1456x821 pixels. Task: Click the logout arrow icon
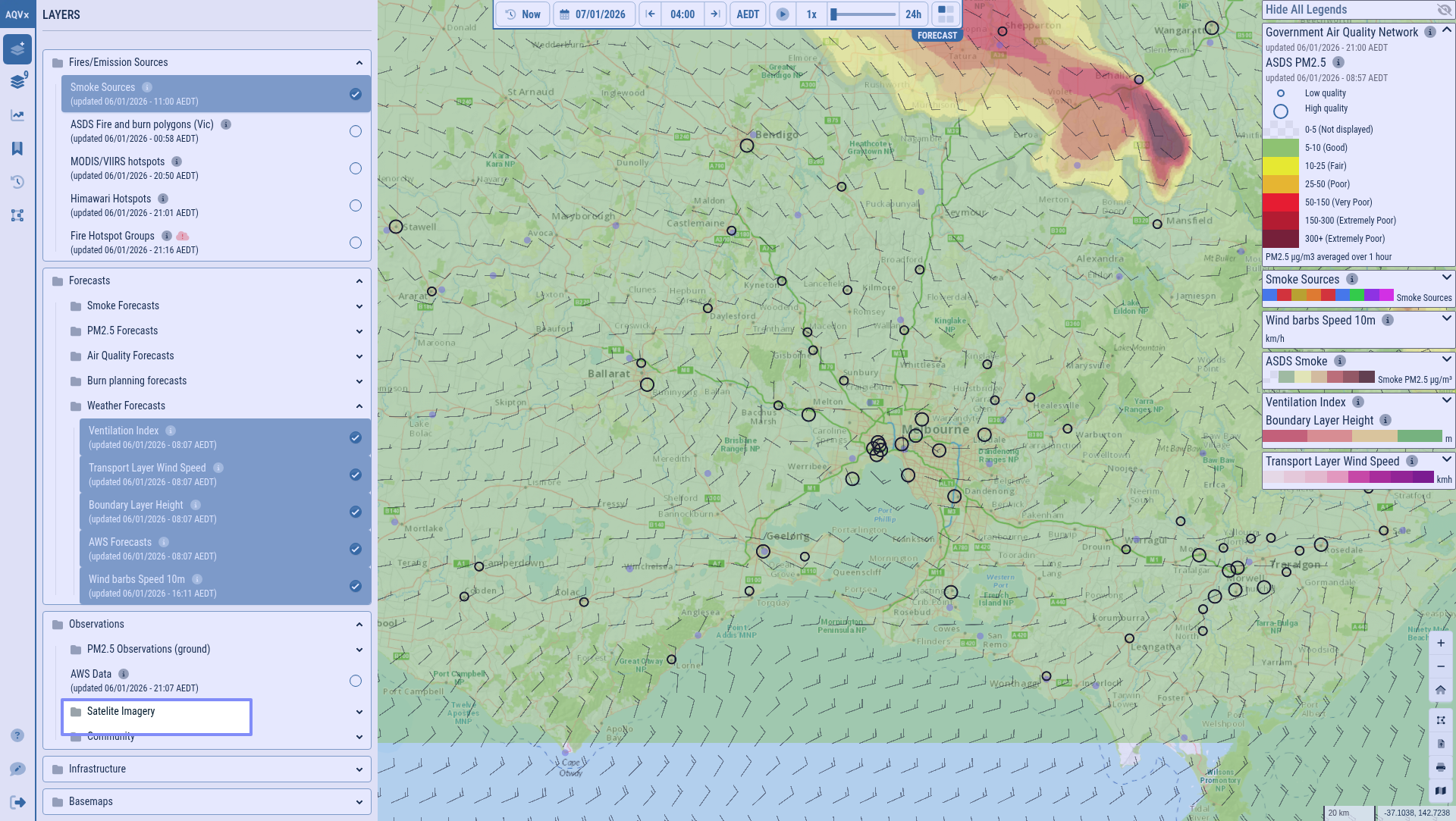pyautogui.click(x=17, y=802)
